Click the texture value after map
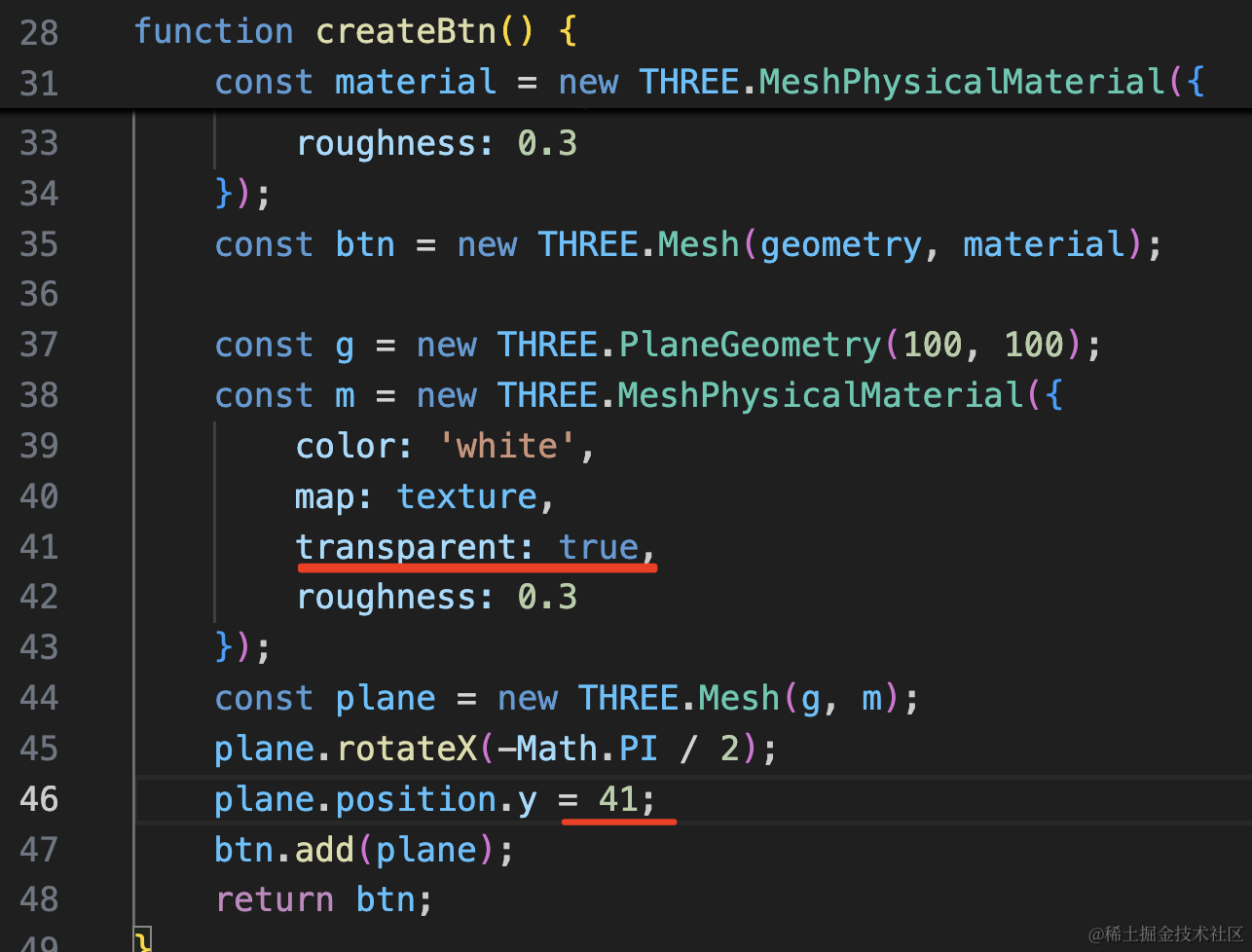 [x=467, y=496]
